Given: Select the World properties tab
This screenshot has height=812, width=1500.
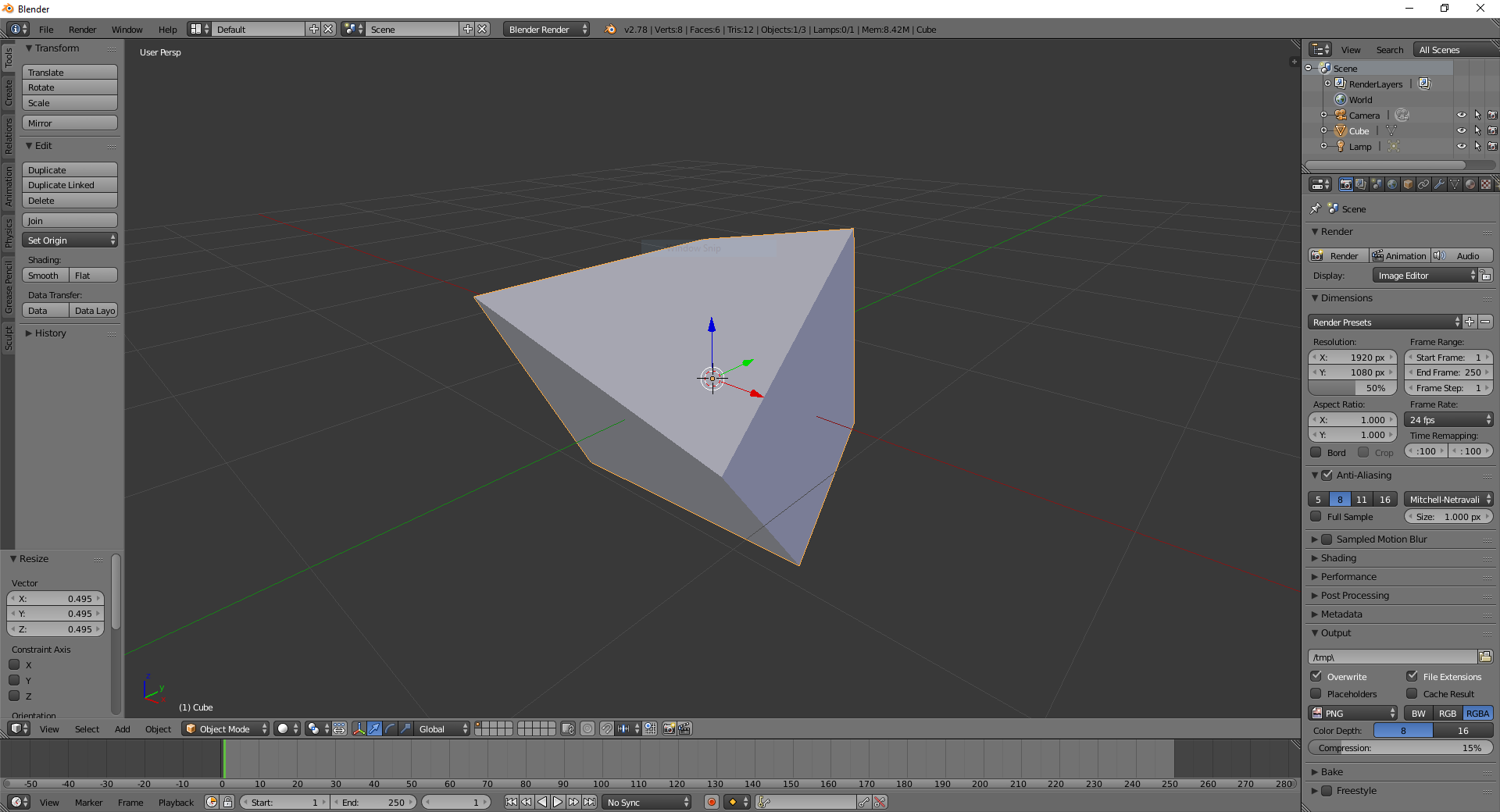Looking at the screenshot, I should [1392, 184].
